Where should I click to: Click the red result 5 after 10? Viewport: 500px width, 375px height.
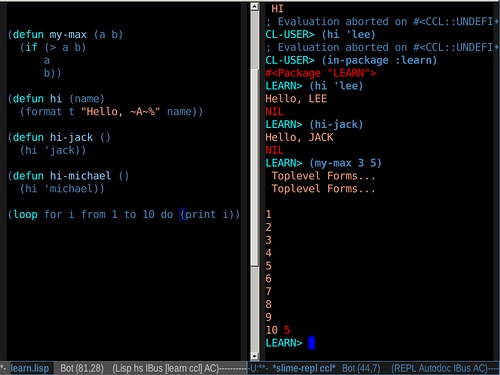287,330
